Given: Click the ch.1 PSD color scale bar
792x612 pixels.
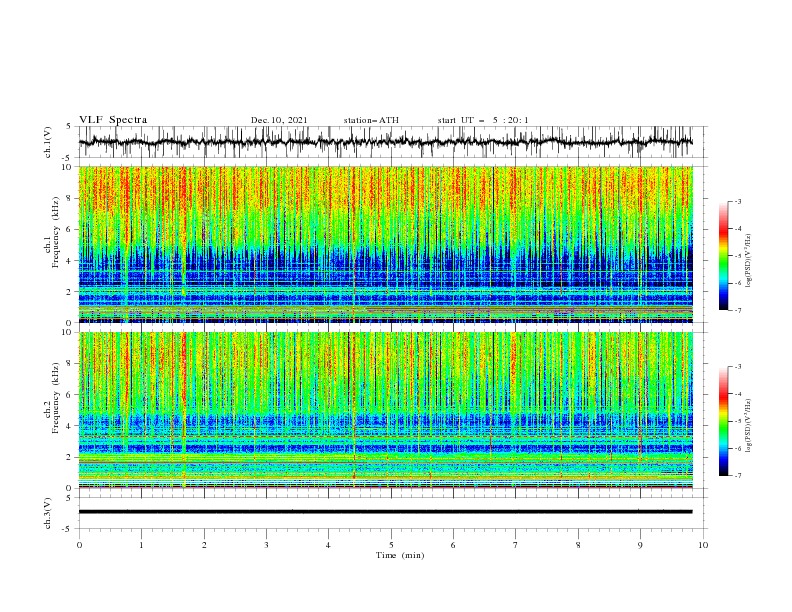Looking at the screenshot, I should [x=723, y=256].
